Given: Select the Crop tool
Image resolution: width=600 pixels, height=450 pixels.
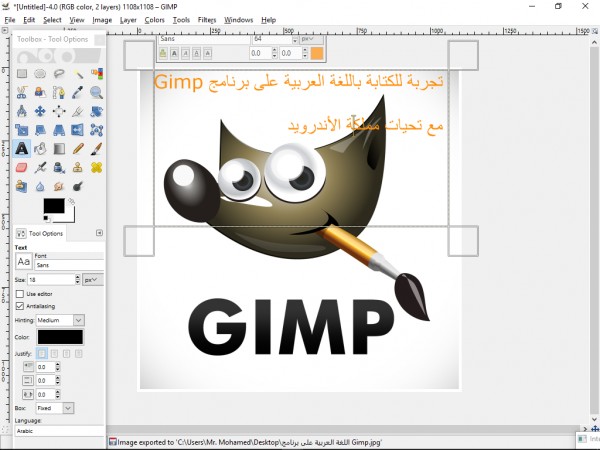Looking at the screenshot, I should point(78,111).
